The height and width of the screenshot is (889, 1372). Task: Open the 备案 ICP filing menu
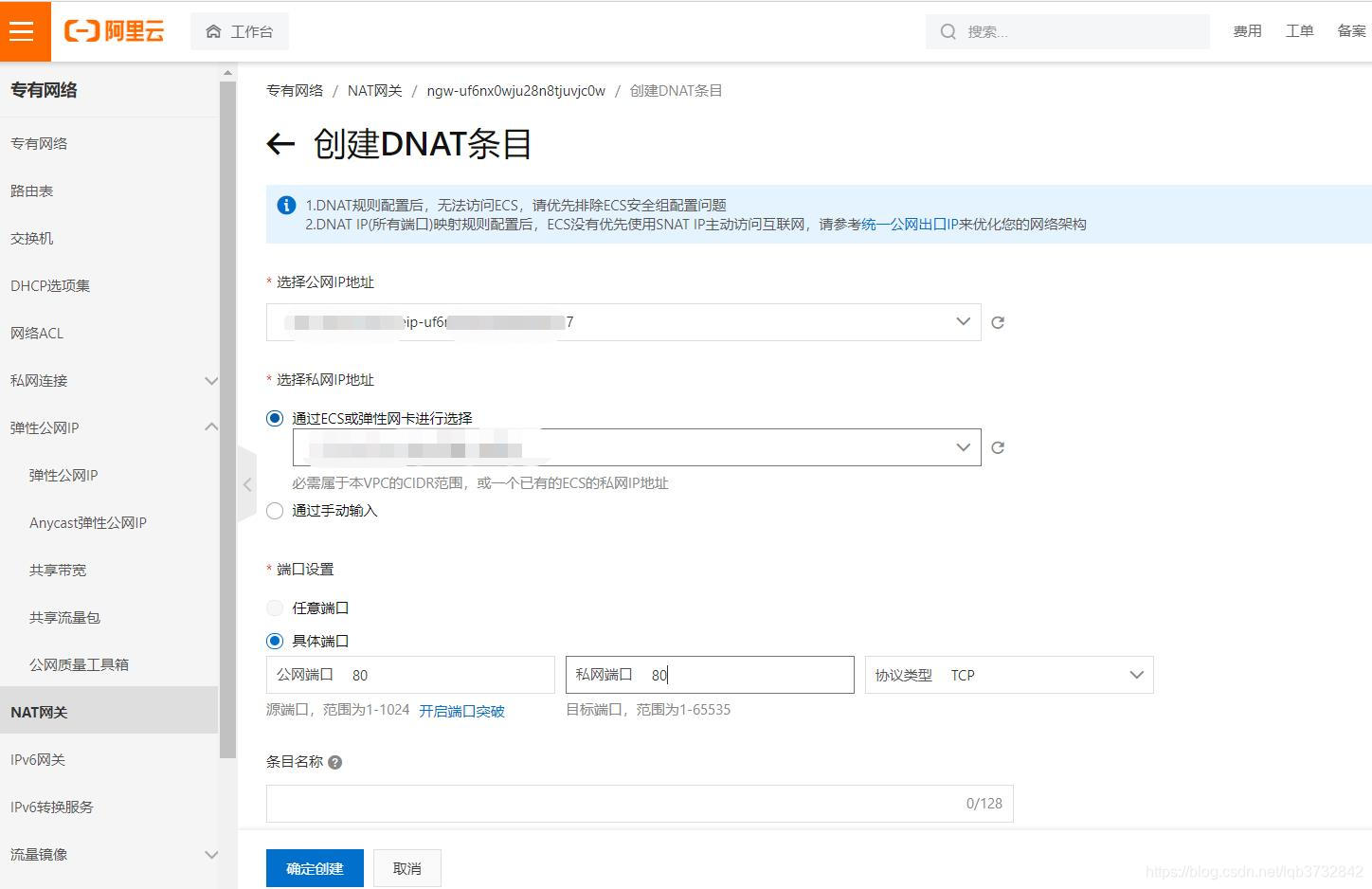click(x=1351, y=31)
